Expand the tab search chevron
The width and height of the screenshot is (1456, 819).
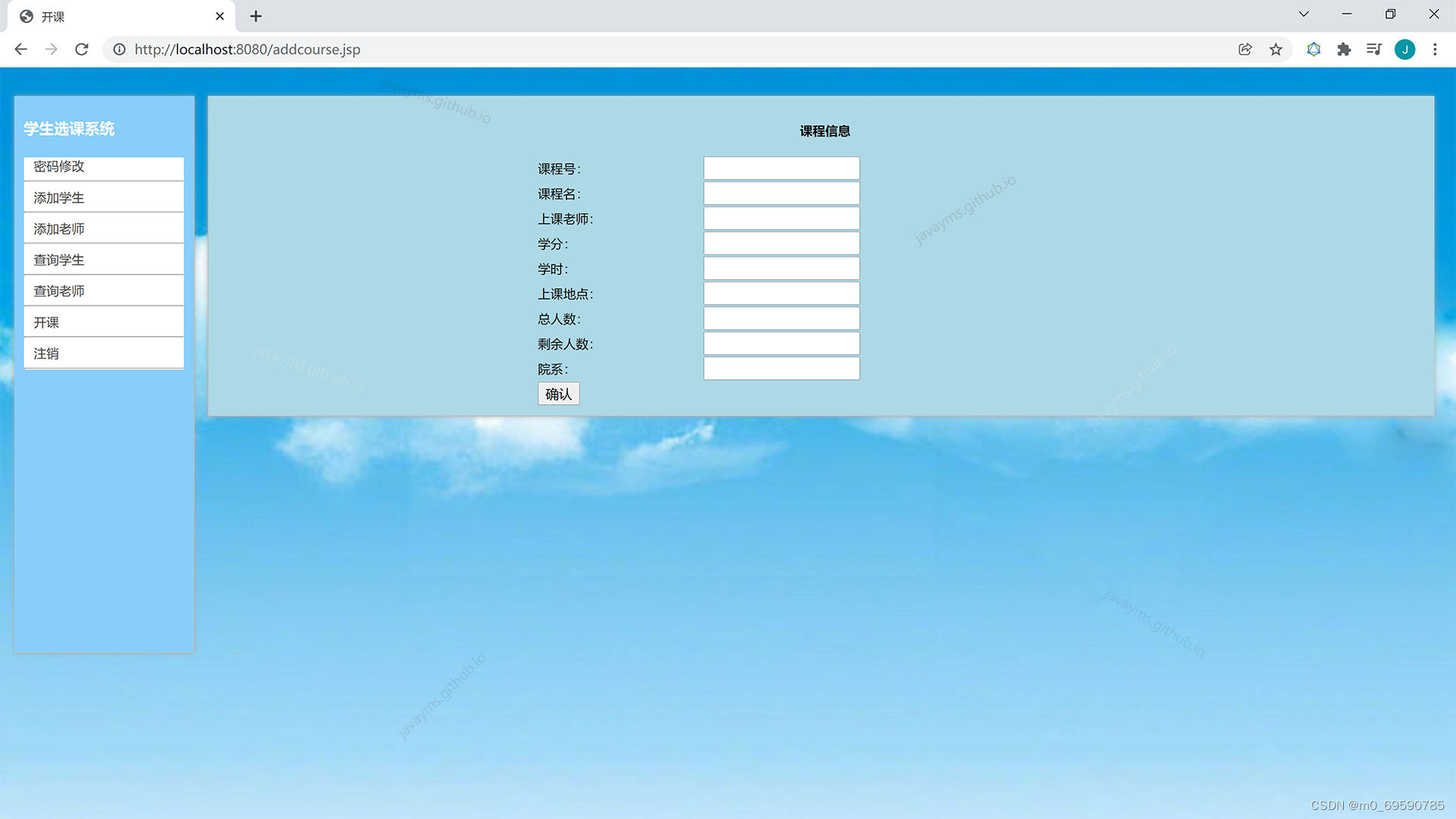(1304, 14)
